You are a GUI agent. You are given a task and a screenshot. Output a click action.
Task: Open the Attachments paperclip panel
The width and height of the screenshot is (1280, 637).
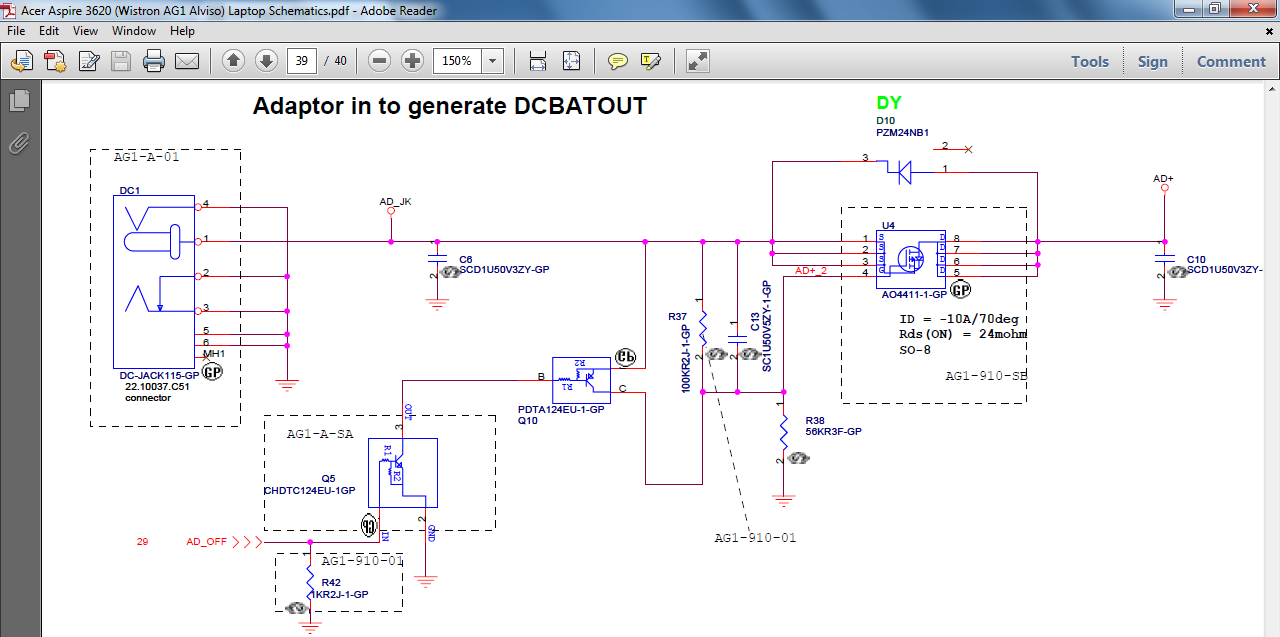tap(19, 144)
